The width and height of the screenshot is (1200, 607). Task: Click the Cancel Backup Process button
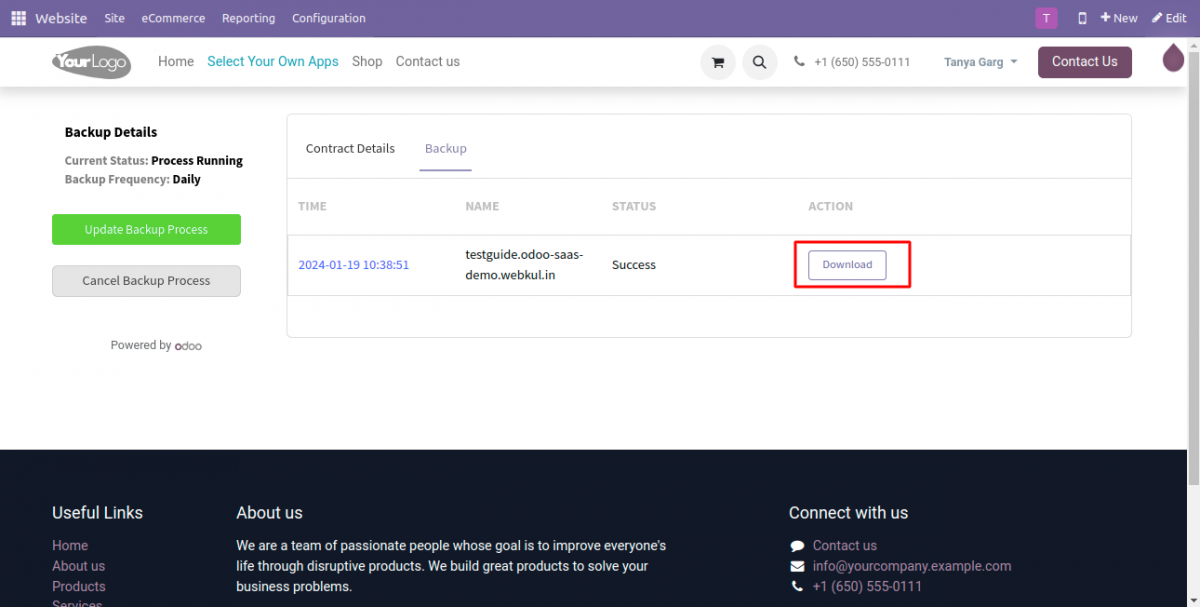(x=146, y=281)
